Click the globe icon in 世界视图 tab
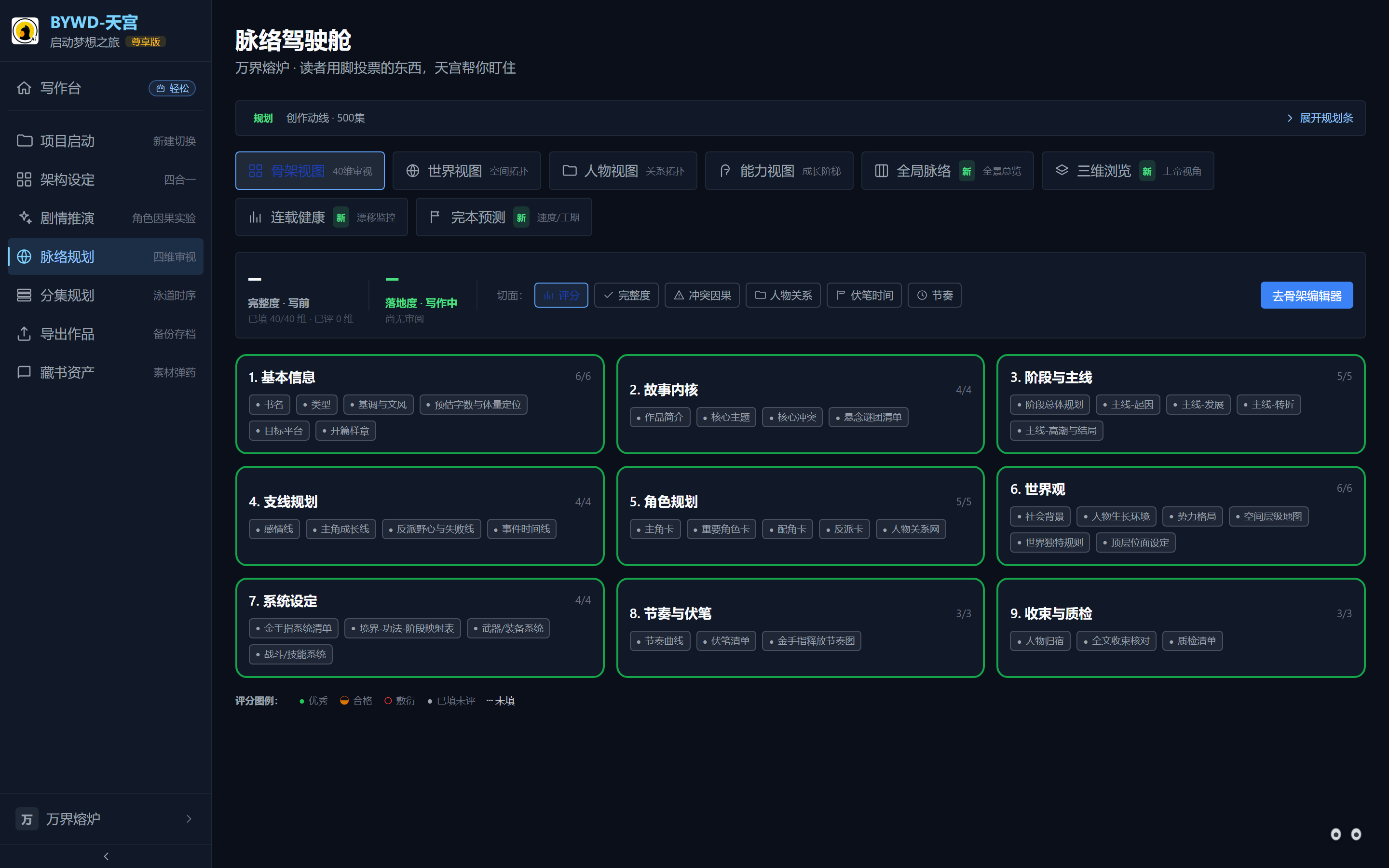The width and height of the screenshot is (1389, 868). 413,171
